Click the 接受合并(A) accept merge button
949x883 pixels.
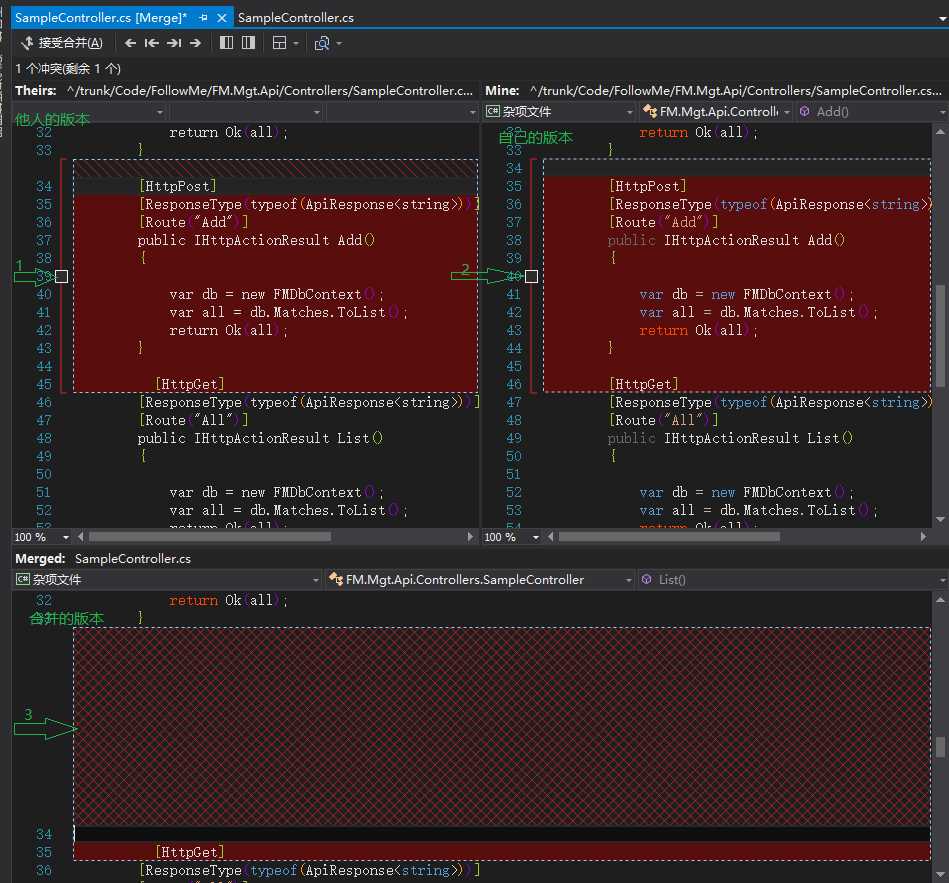62,43
